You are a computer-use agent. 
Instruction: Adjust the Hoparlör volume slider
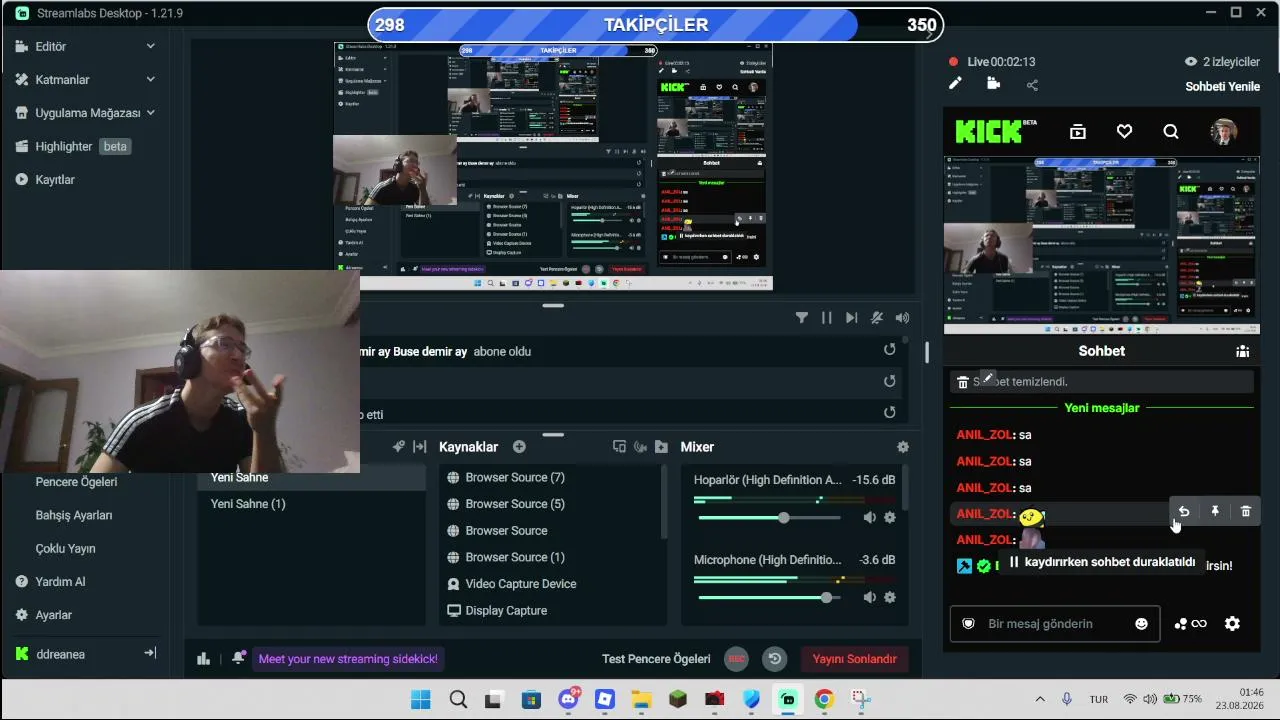[x=769, y=518]
